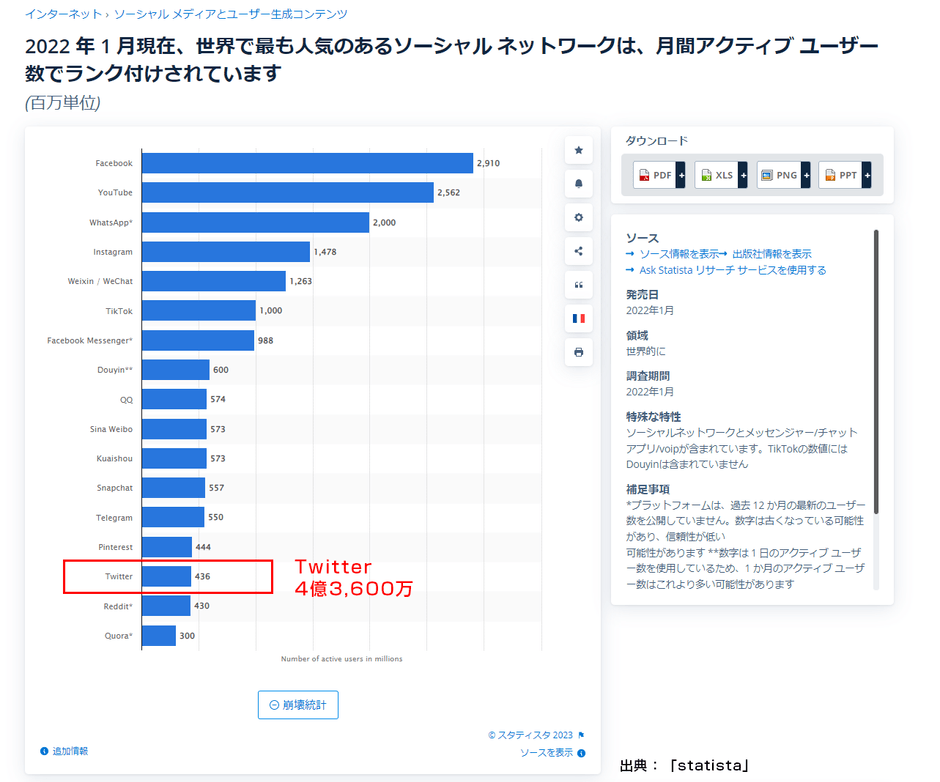Open chart settings gear icon

point(578,217)
